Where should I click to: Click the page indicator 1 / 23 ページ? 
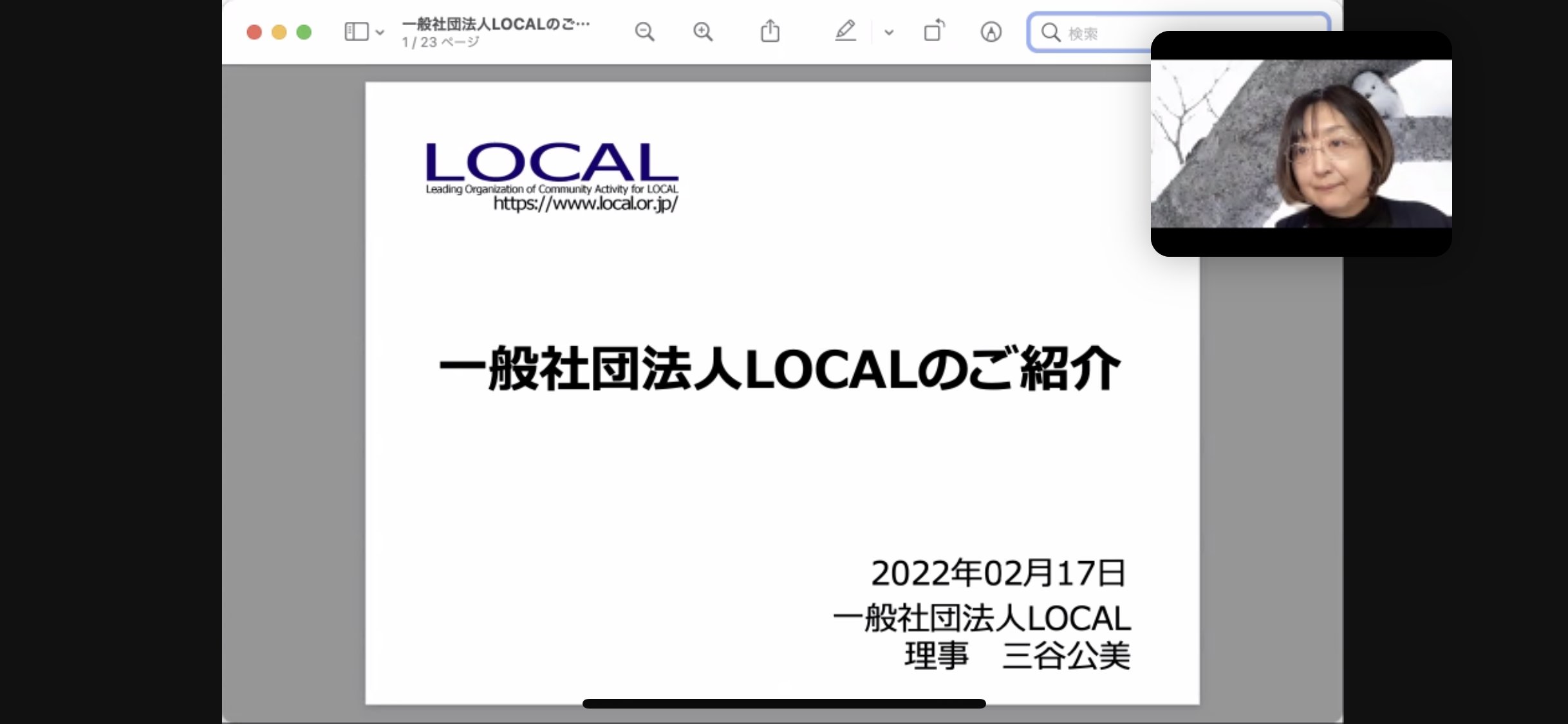440,42
